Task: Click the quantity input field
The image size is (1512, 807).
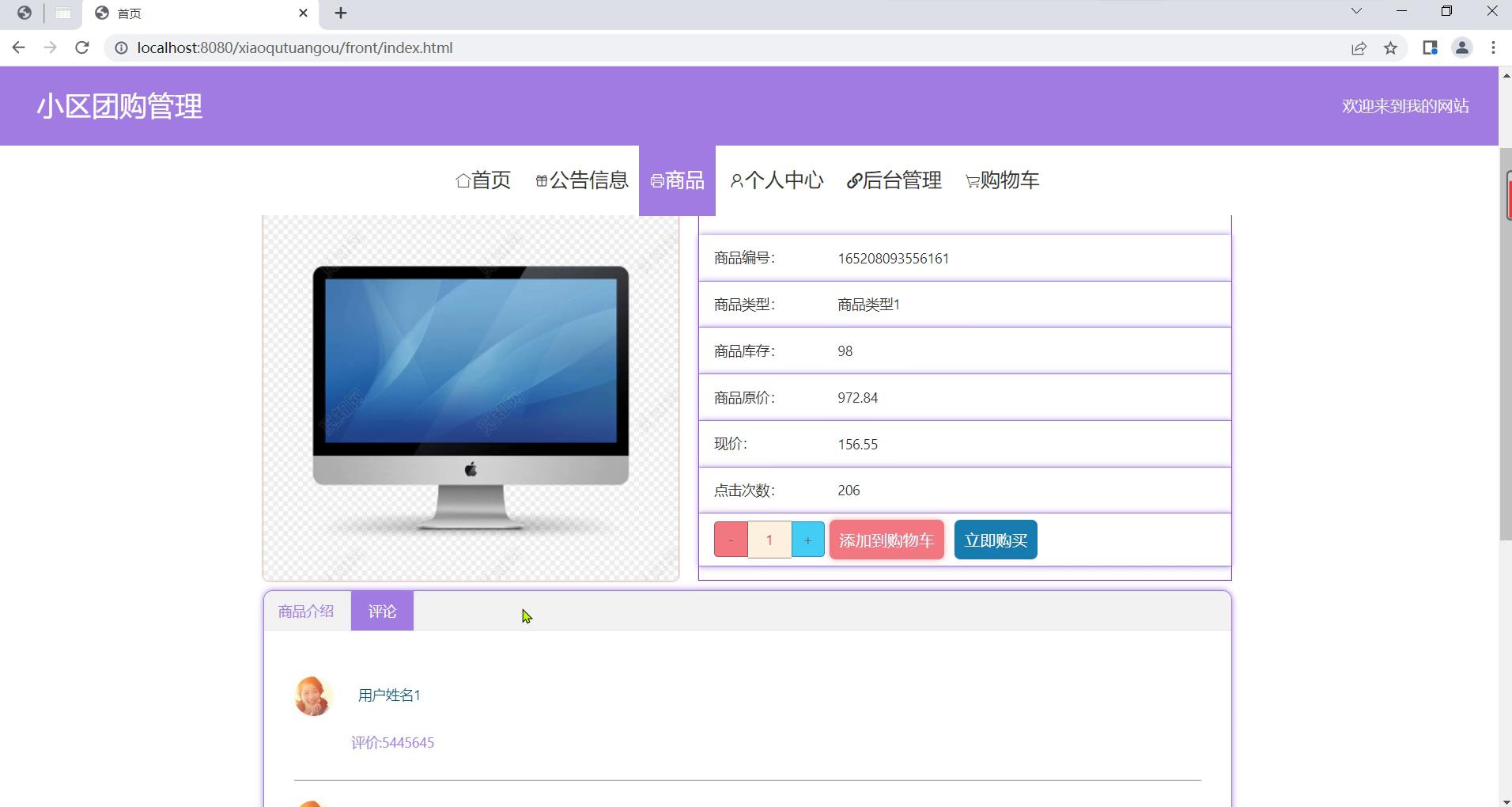Action: click(x=769, y=540)
